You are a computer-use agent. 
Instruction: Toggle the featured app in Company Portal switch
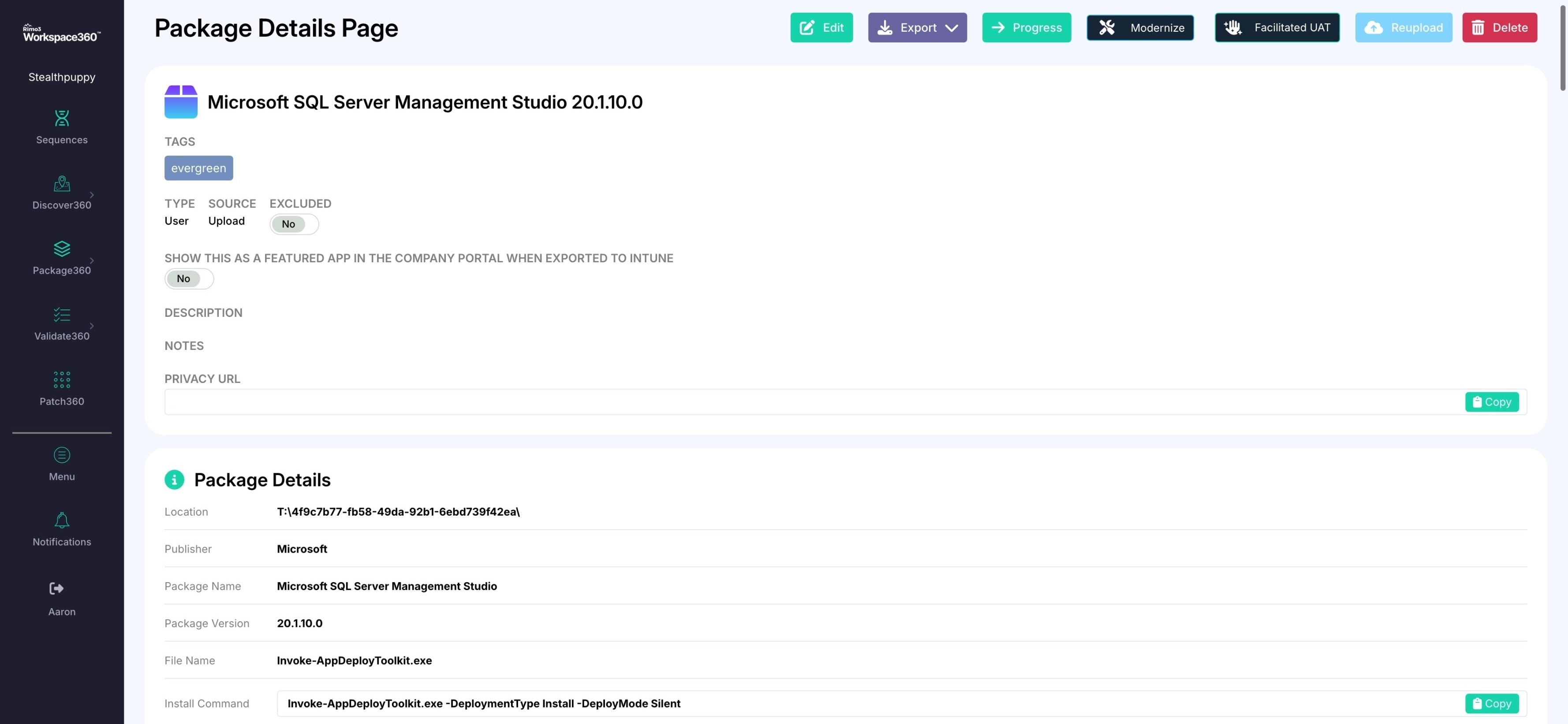click(189, 278)
